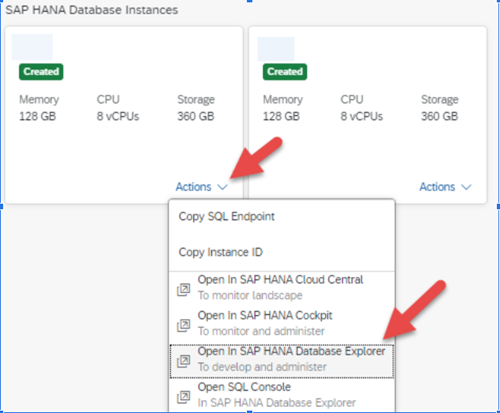Click the Created badge on second instance
The width and height of the screenshot is (500, 413).
coord(285,72)
